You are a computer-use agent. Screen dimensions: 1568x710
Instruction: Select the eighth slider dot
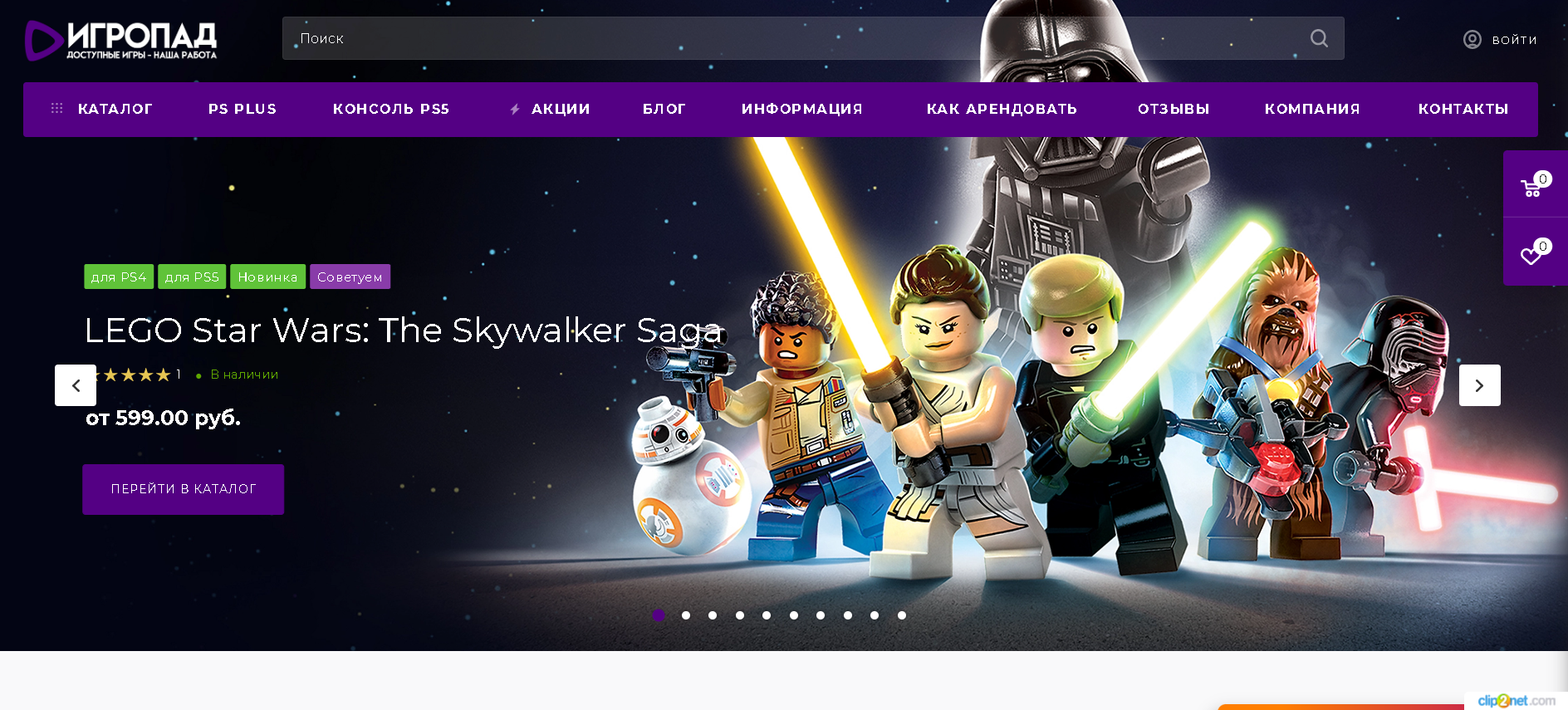coord(848,615)
